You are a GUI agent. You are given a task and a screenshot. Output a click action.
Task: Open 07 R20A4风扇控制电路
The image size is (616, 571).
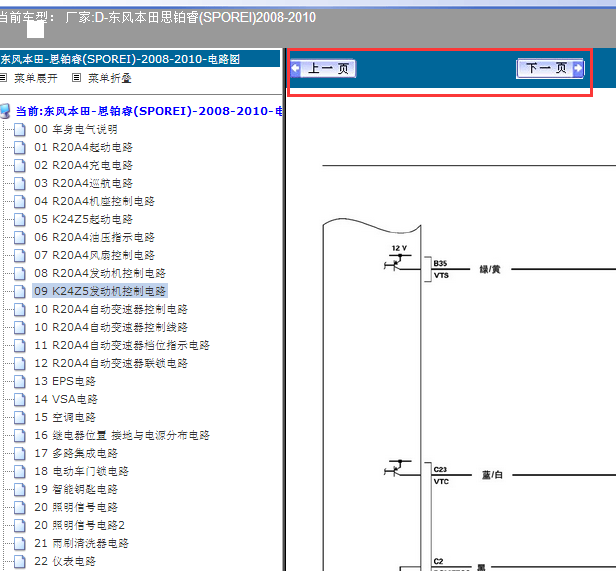coord(94,255)
